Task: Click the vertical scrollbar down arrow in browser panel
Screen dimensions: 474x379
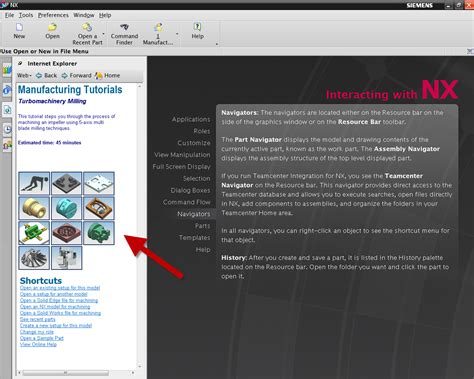Action: [x=140, y=366]
